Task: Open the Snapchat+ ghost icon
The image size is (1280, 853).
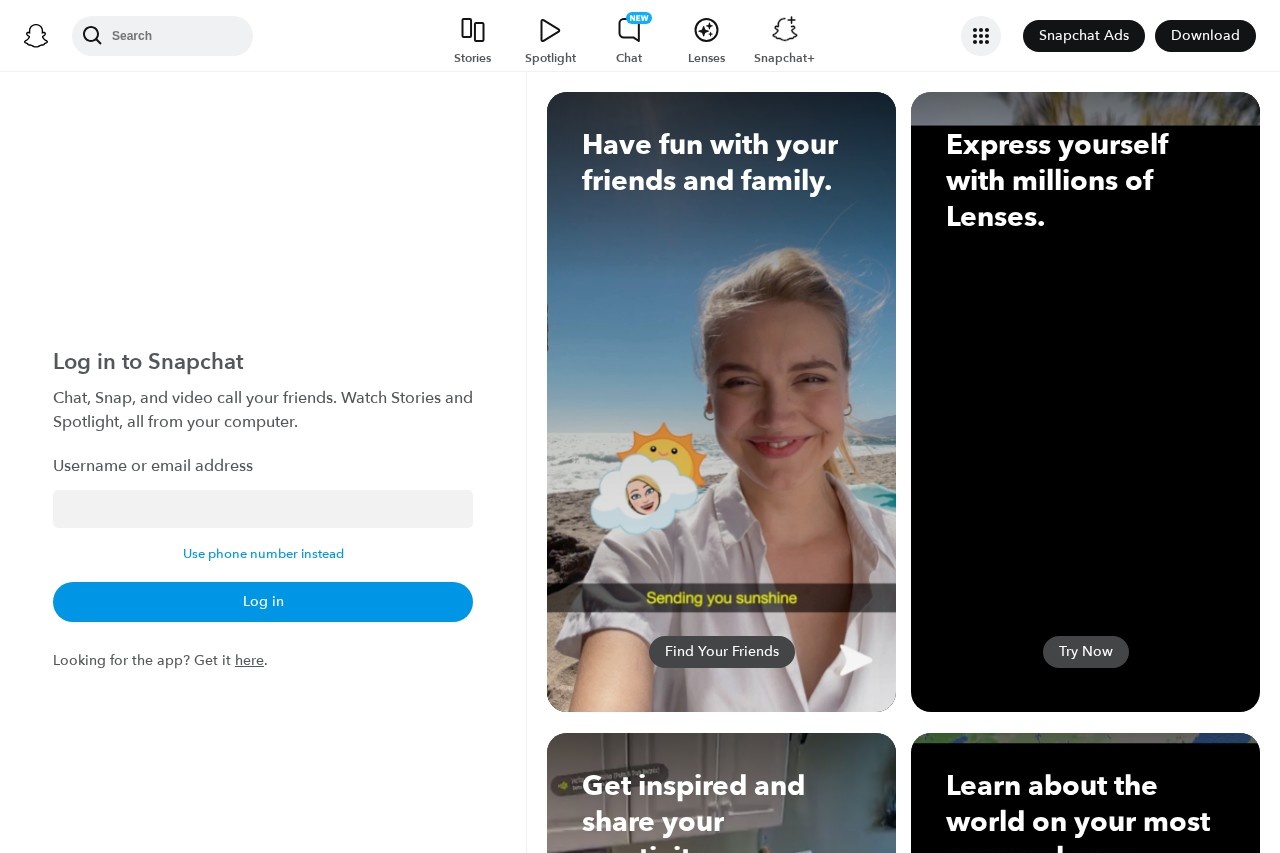Action: tap(785, 29)
